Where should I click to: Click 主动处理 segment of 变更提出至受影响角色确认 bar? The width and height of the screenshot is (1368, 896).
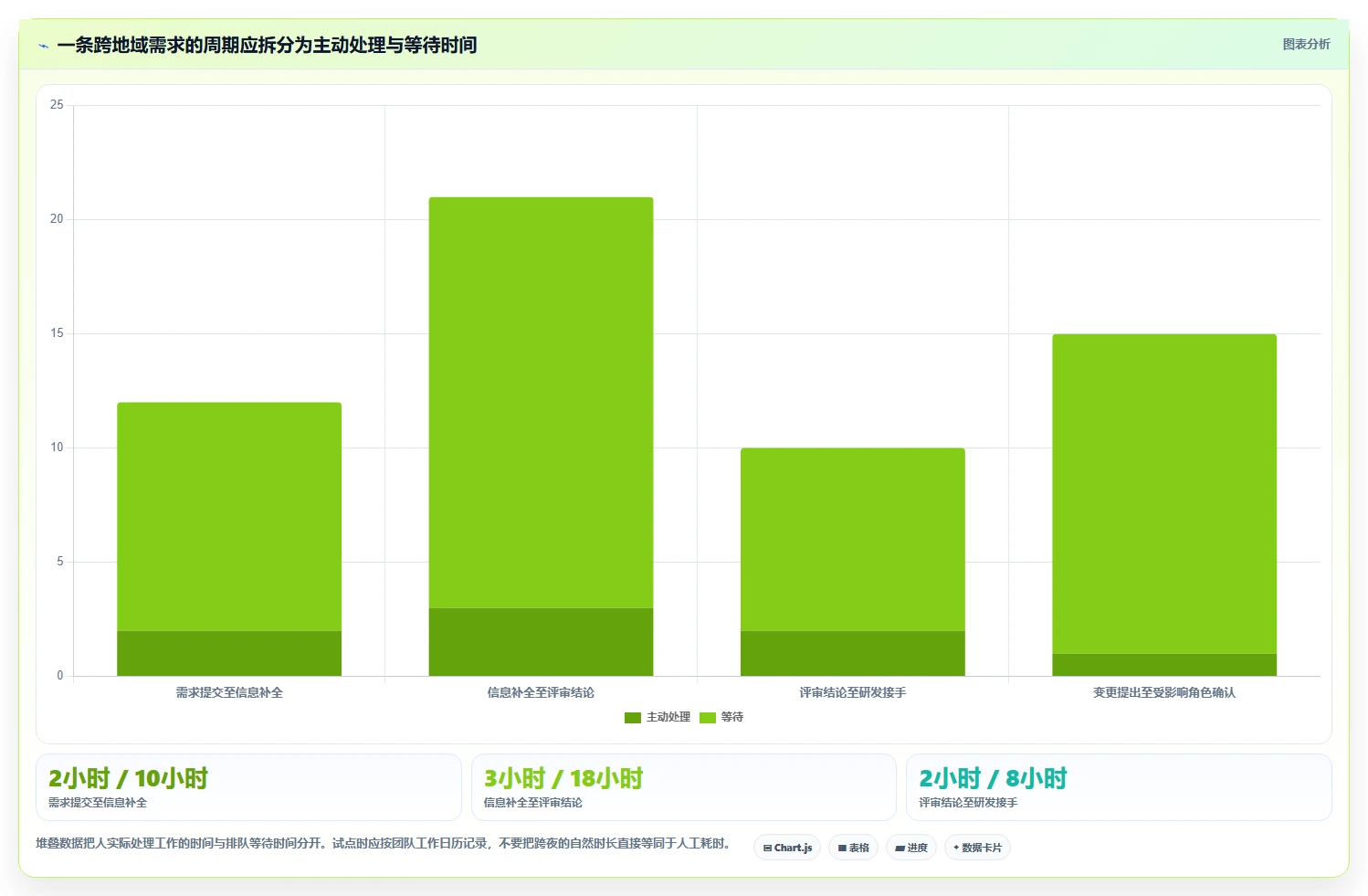pyautogui.click(x=1164, y=665)
